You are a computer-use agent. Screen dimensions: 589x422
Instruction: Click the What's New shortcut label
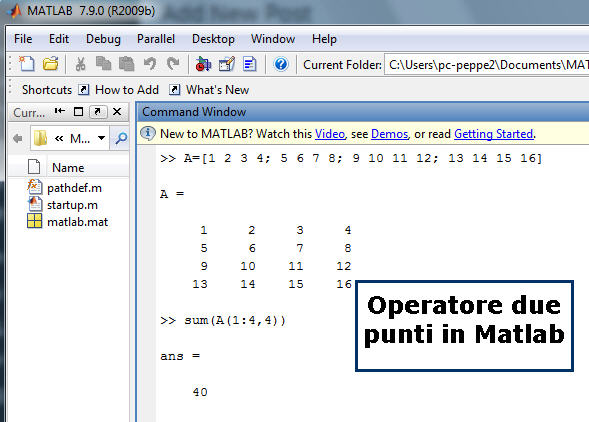tap(217, 90)
